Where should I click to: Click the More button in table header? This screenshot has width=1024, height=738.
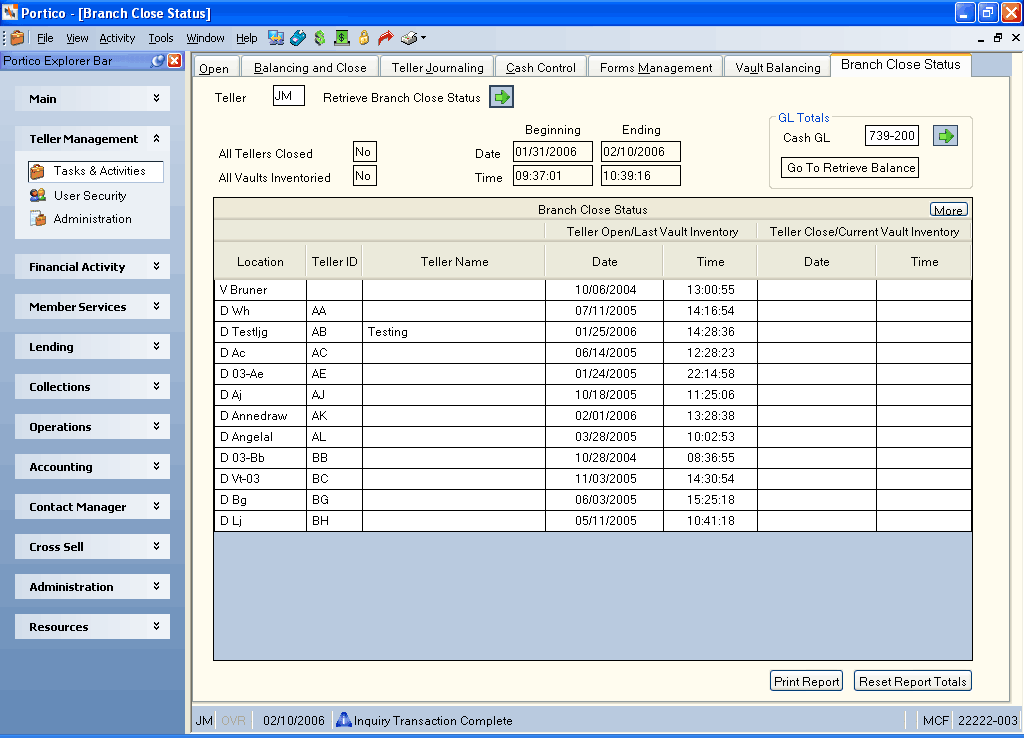tap(948, 210)
